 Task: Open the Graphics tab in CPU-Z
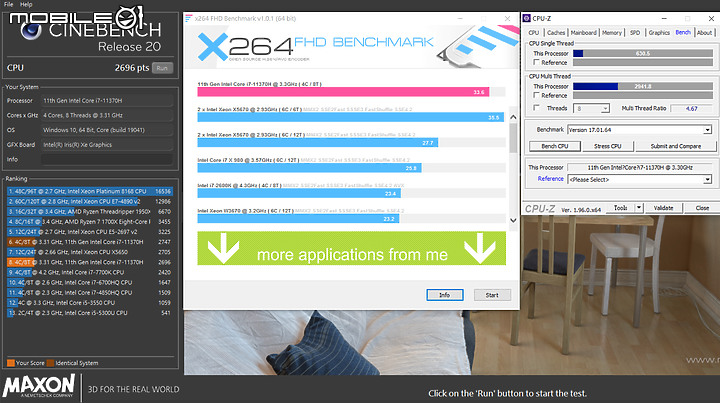pos(659,33)
